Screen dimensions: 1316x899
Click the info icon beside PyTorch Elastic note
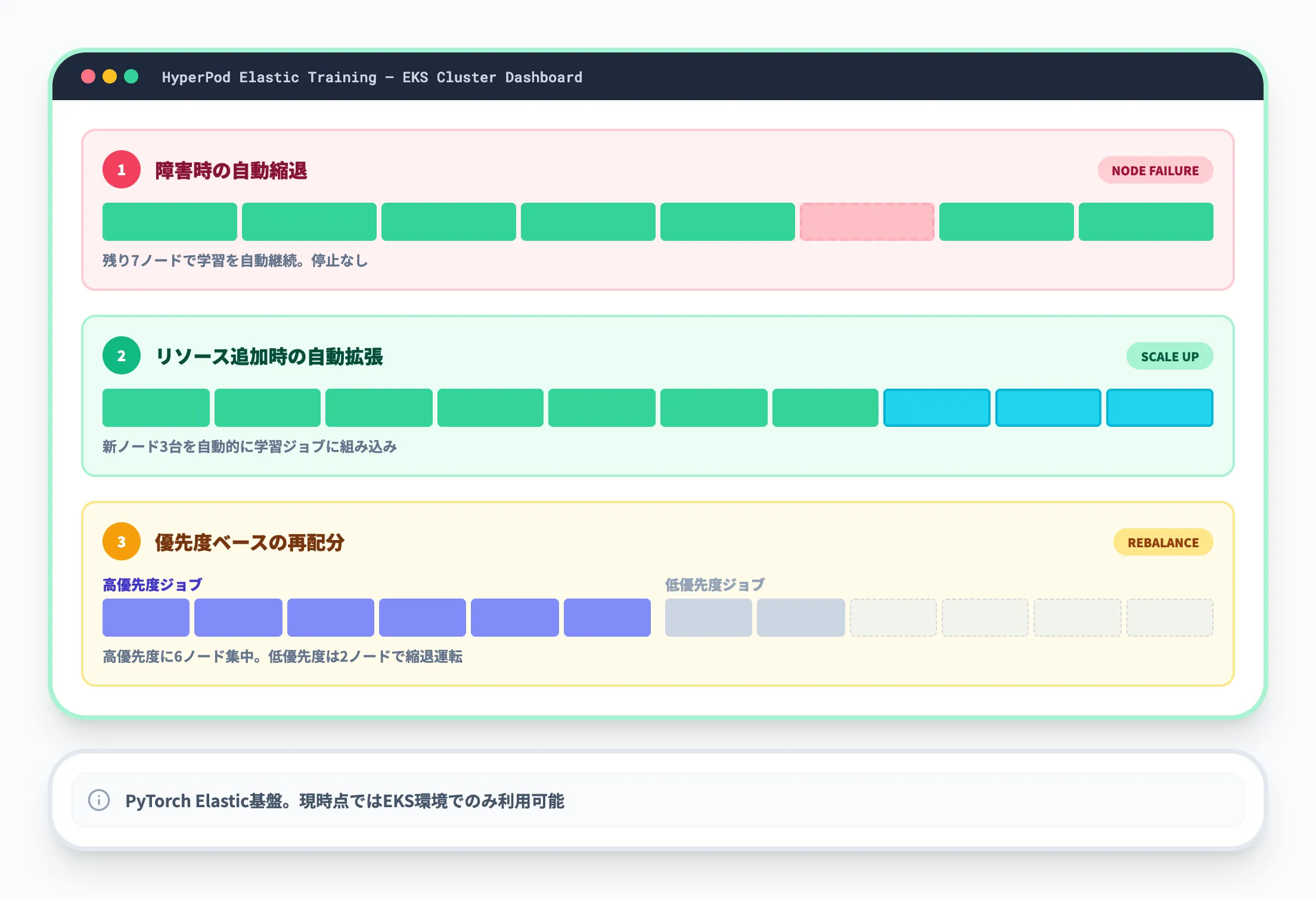(x=99, y=800)
